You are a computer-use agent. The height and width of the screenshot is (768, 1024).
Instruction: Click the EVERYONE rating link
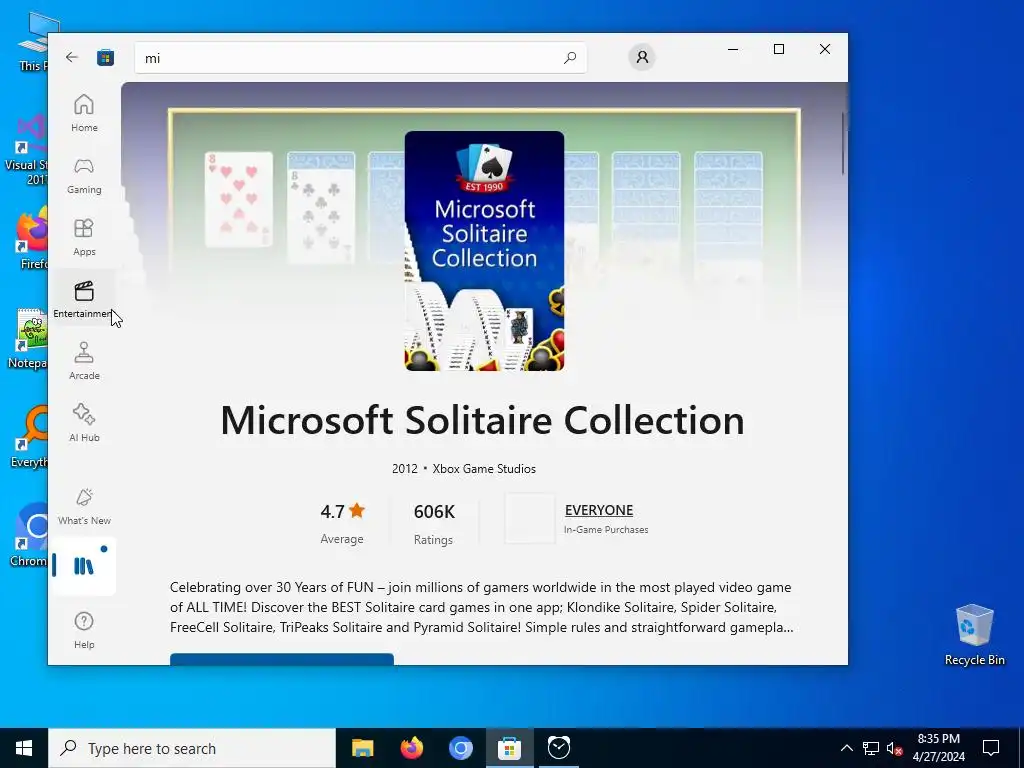coord(599,510)
